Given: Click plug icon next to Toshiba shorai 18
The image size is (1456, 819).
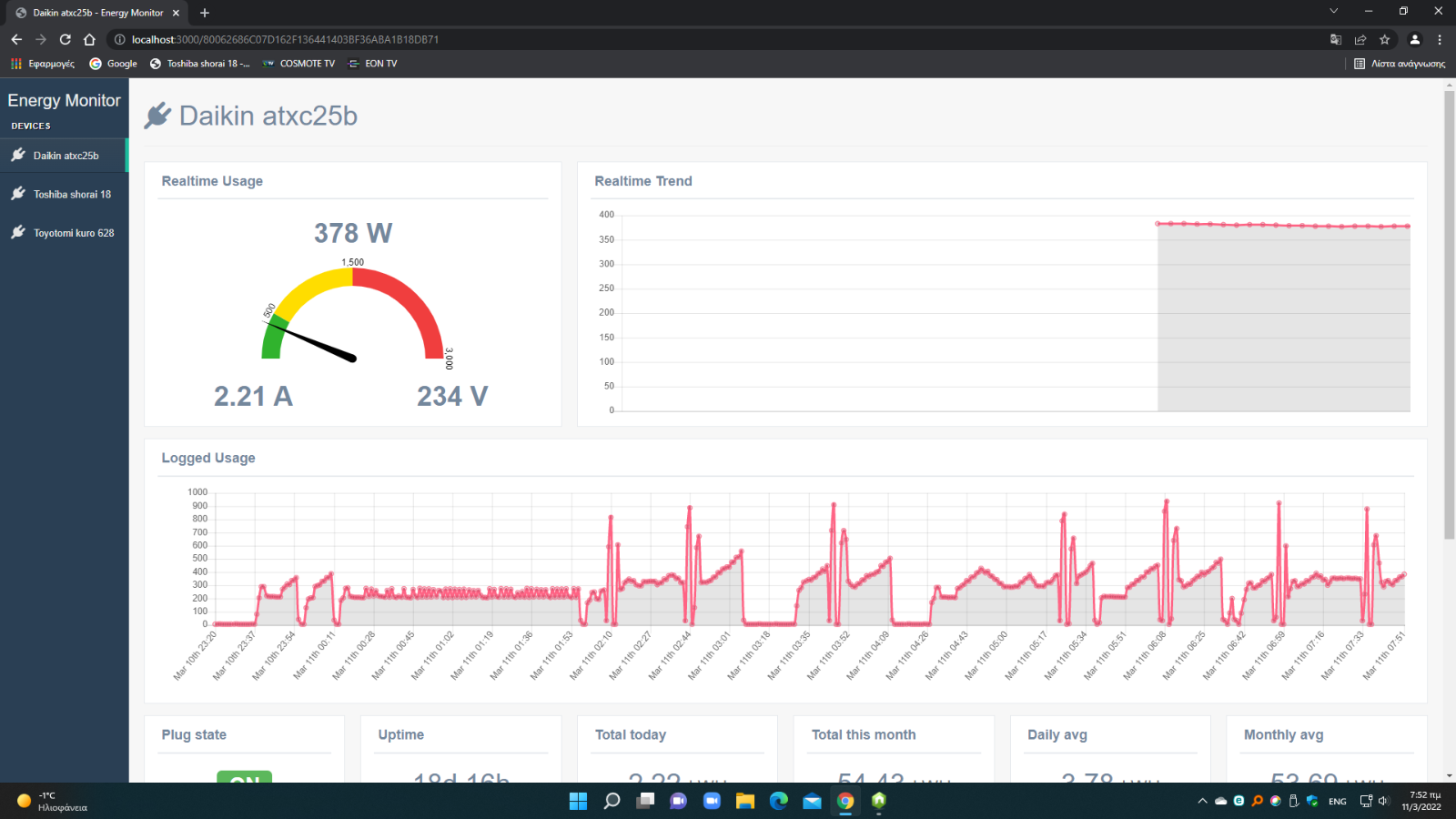Looking at the screenshot, I should tap(18, 193).
